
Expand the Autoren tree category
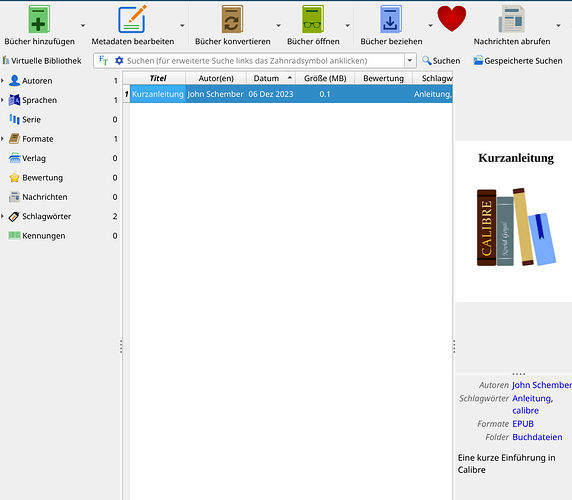3,81
